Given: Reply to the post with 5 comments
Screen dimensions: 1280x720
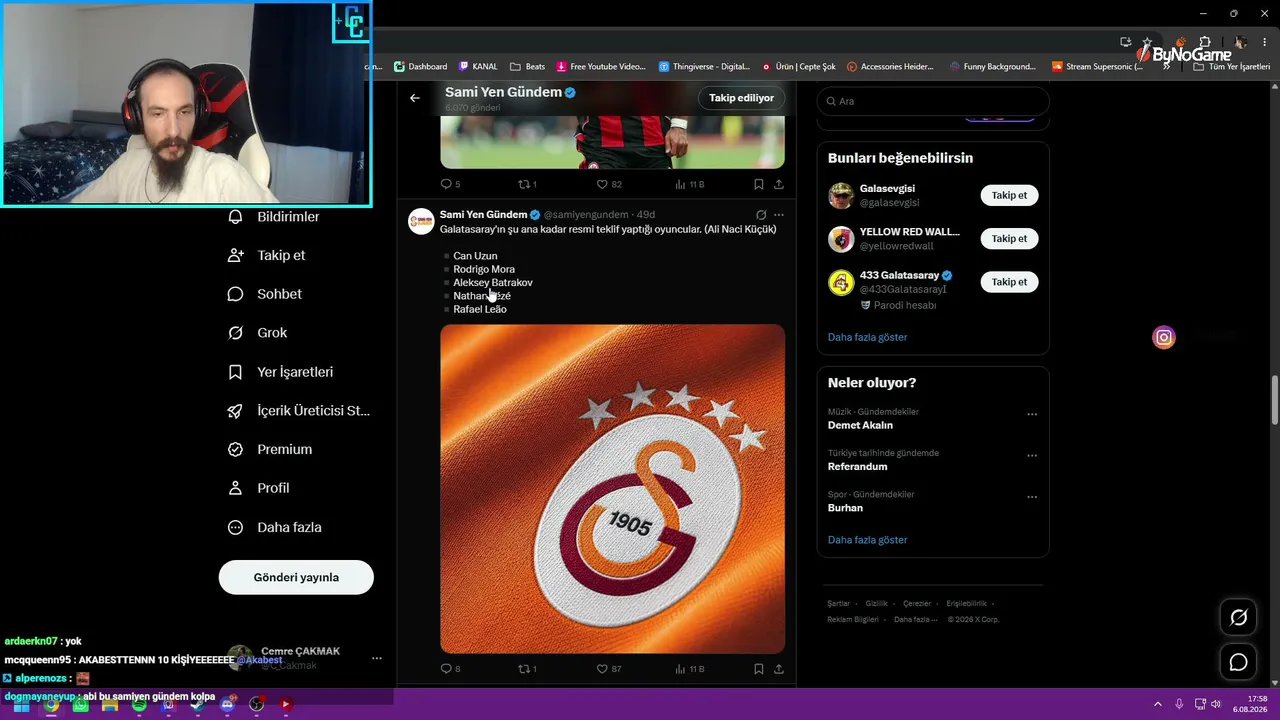Looking at the screenshot, I should 450,184.
